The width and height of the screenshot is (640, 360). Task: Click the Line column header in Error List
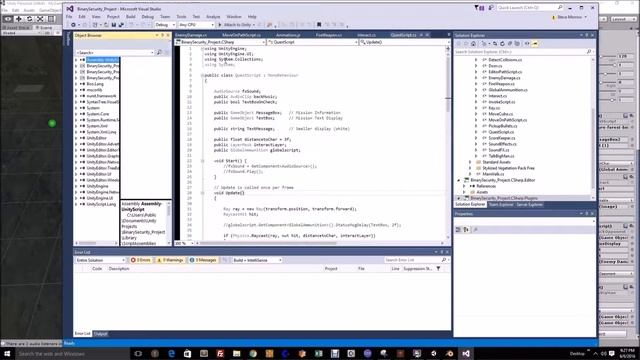(x=396, y=269)
